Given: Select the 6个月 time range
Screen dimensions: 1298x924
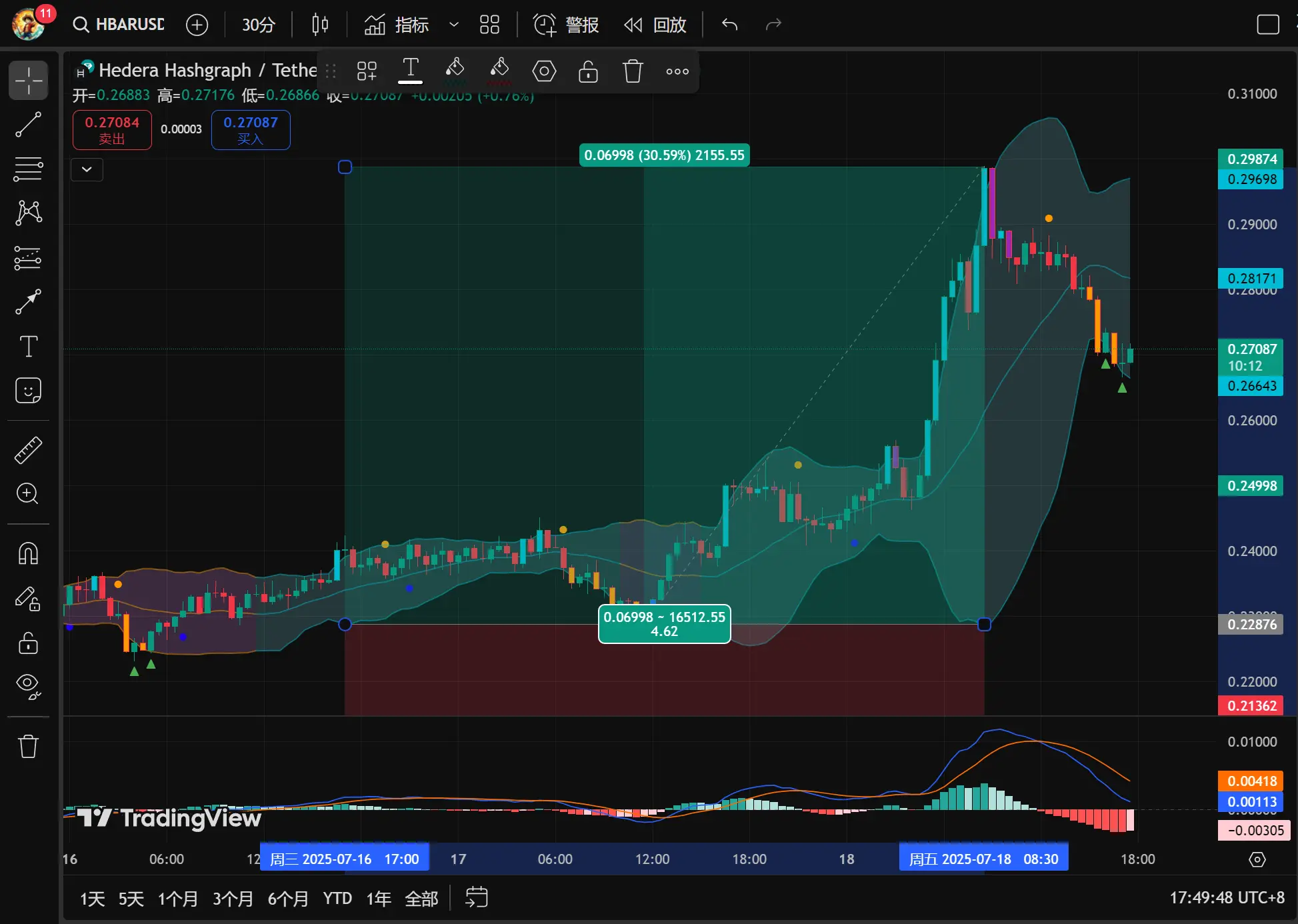Looking at the screenshot, I should (x=288, y=899).
